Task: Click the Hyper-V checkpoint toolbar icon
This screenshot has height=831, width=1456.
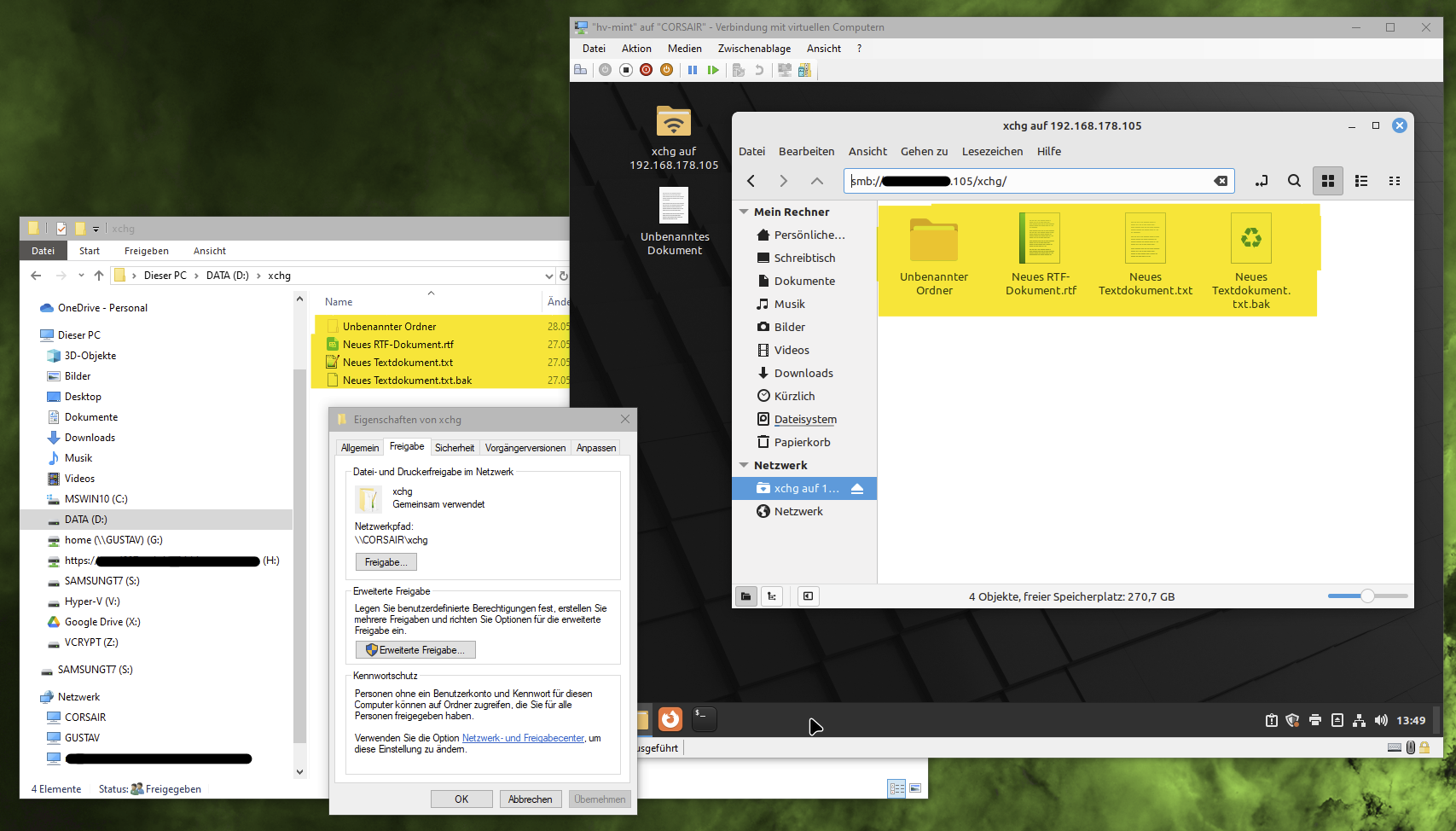Action: pos(739,70)
